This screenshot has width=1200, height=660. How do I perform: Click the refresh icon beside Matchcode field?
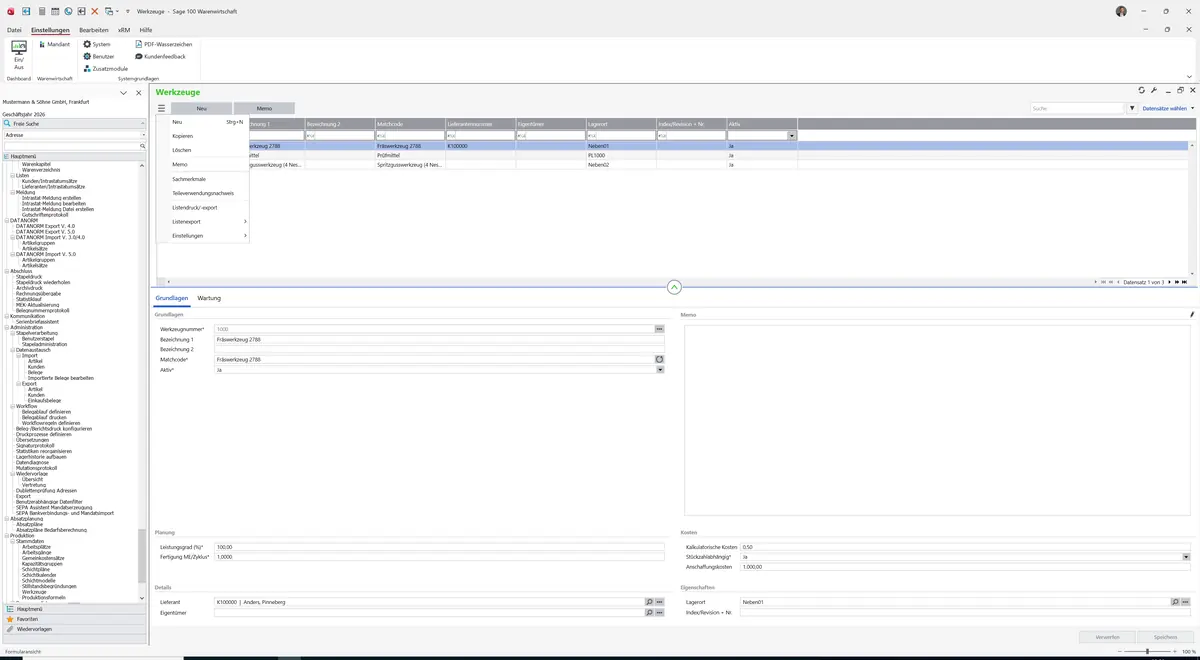click(x=660, y=359)
